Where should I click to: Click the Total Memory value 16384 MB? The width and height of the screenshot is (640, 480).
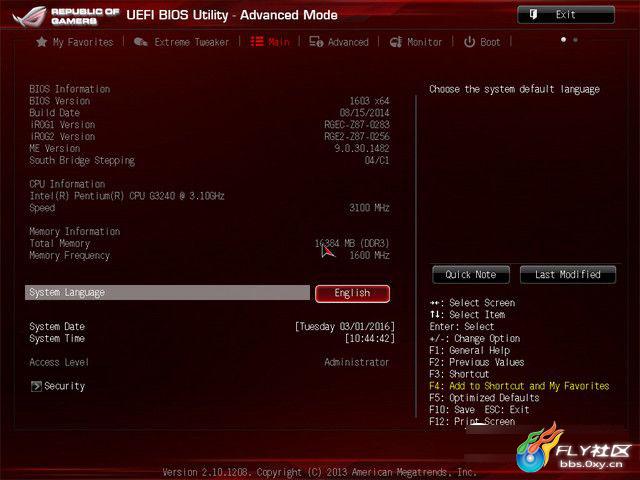[351, 243]
